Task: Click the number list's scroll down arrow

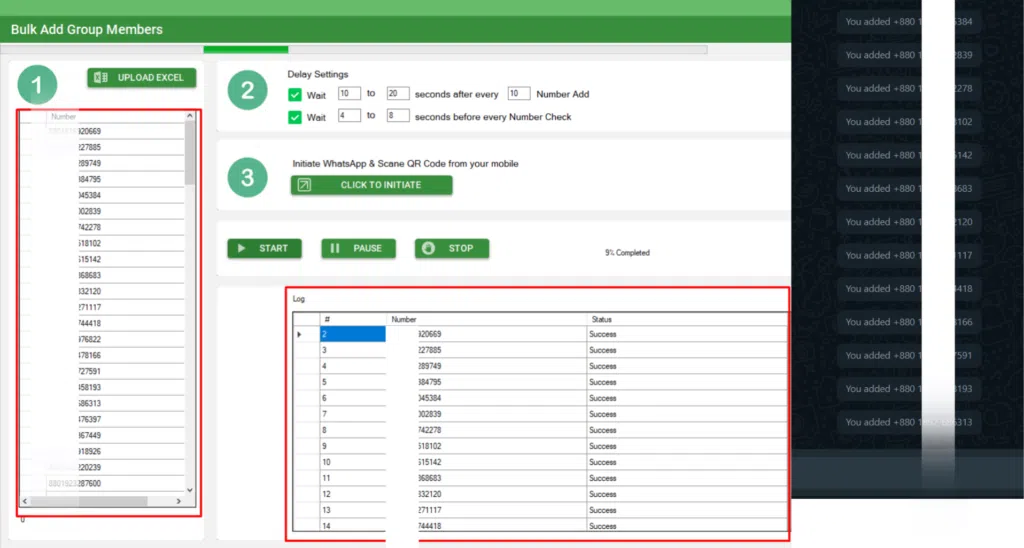Action: tap(190, 490)
